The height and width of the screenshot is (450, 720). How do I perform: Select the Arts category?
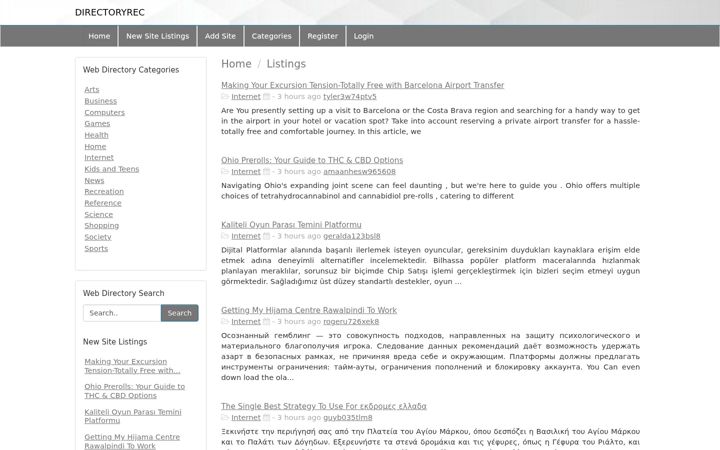[x=92, y=90]
